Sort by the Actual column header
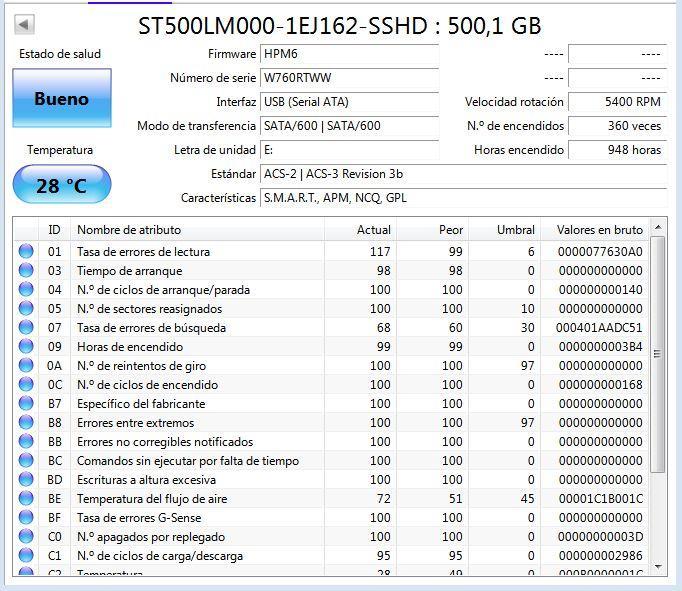Viewport: 682px width, 591px height. (360, 229)
